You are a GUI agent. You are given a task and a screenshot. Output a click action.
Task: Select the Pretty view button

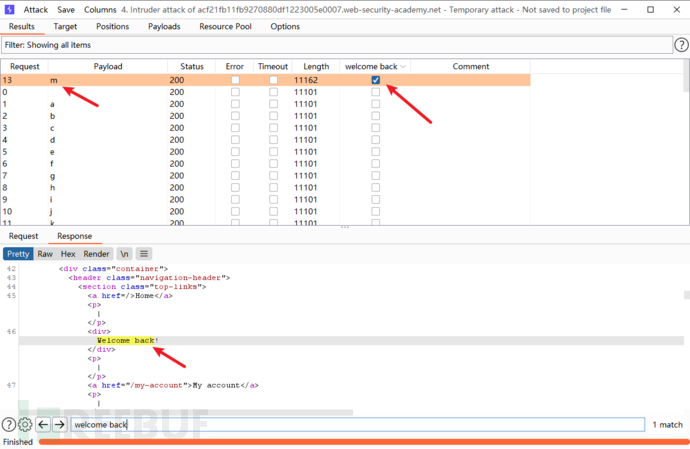[18, 254]
